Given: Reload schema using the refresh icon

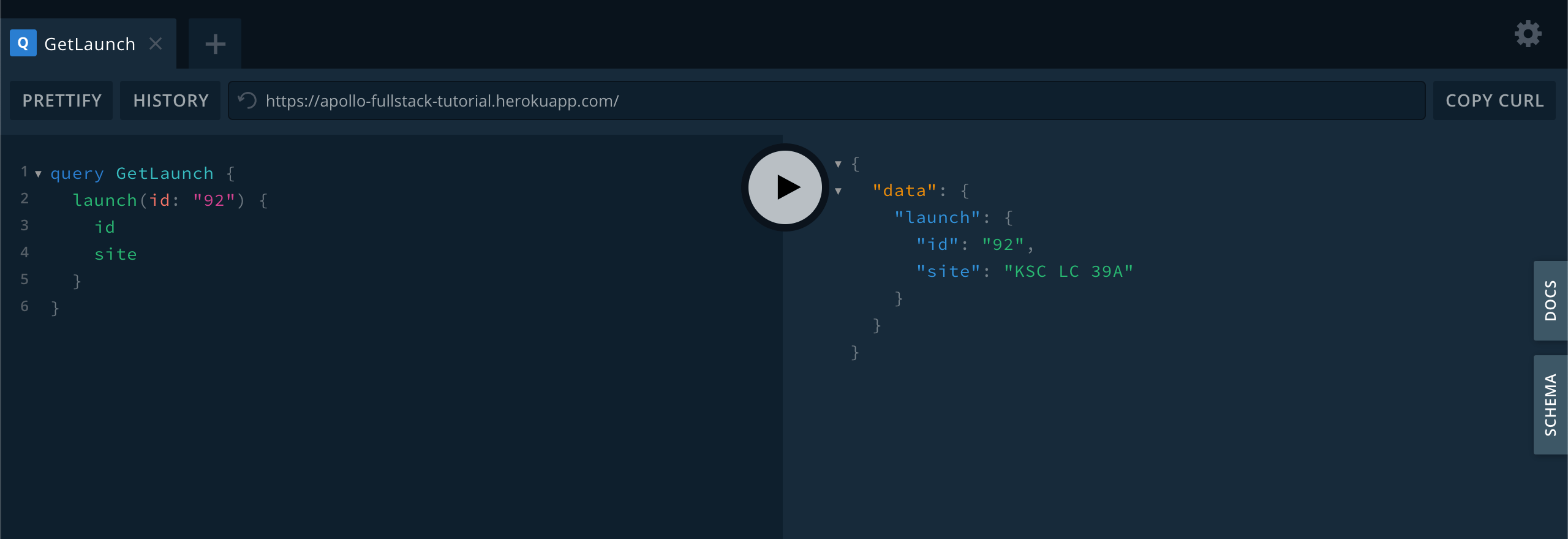Looking at the screenshot, I should coord(247,100).
